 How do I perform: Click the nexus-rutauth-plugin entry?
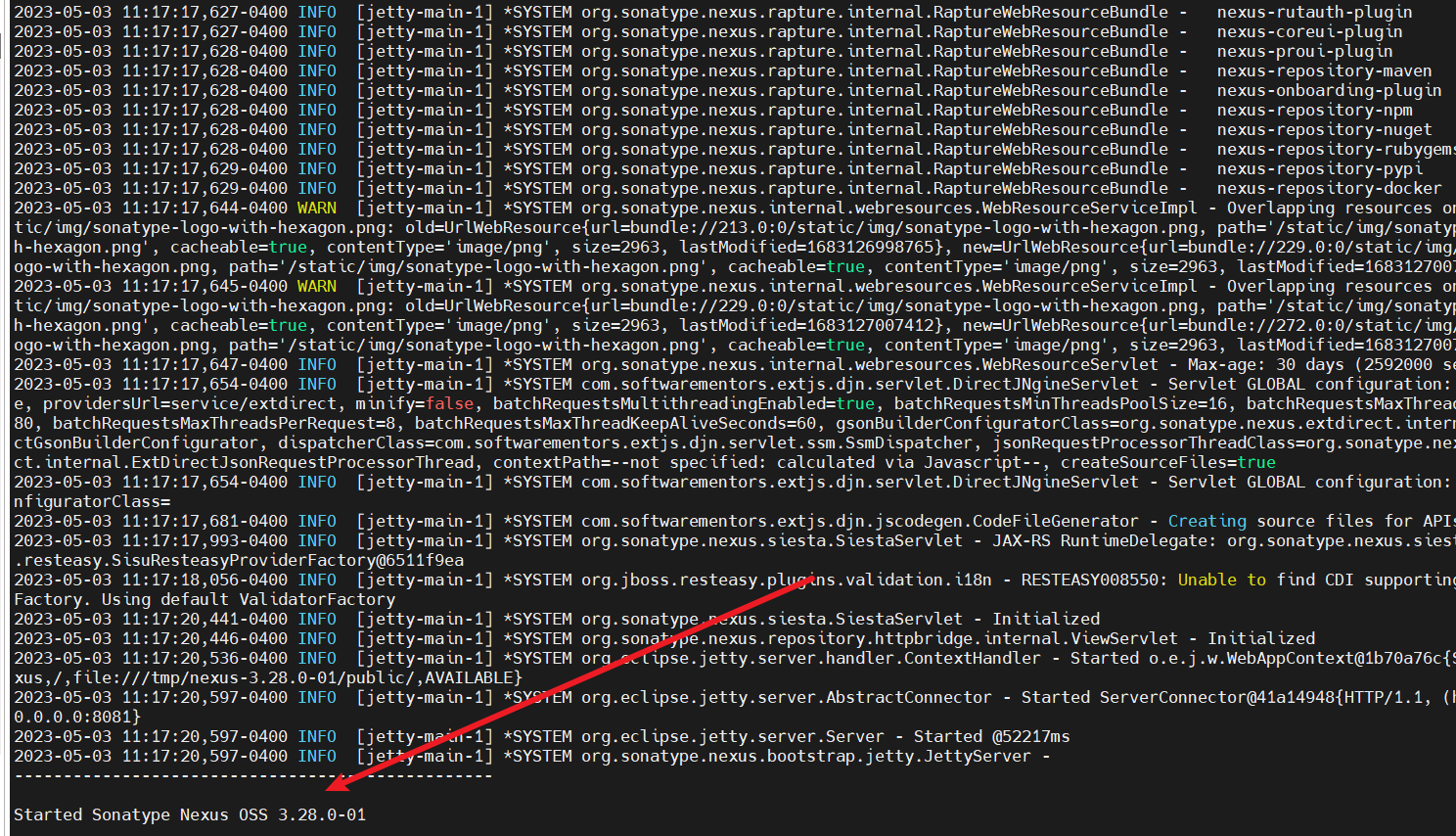coord(1314,12)
